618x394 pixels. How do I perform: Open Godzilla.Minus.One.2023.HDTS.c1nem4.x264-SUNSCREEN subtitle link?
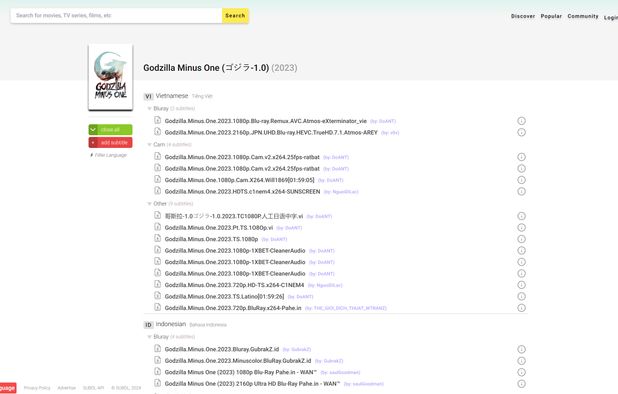coord(242,191)
